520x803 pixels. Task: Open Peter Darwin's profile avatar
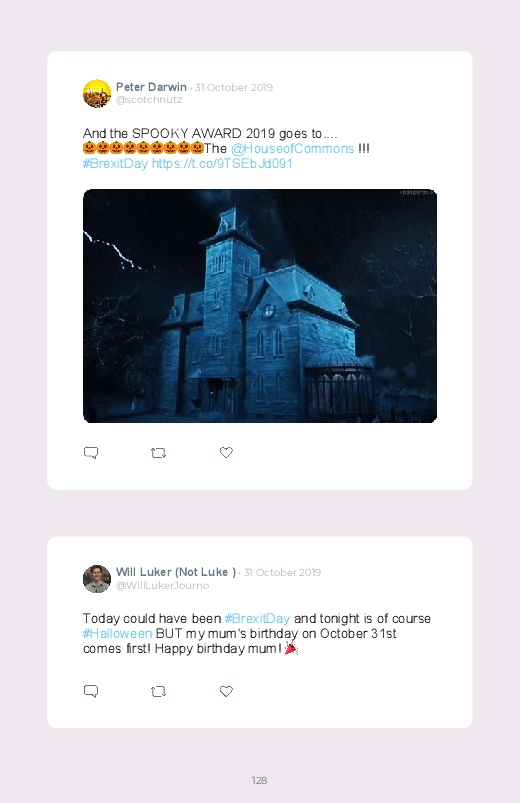(x=97, y=93)
